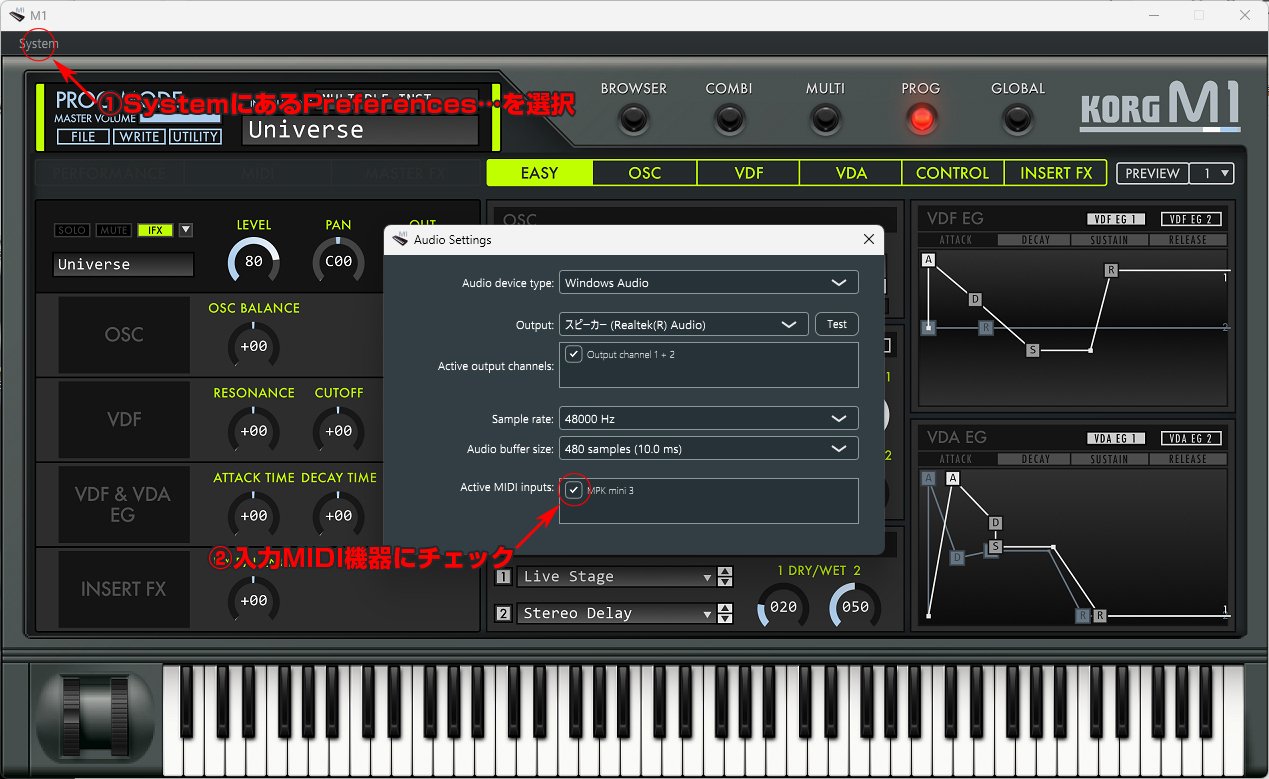
Task: Click the INSERT FX section knob
Action: (x=254, y=600)
